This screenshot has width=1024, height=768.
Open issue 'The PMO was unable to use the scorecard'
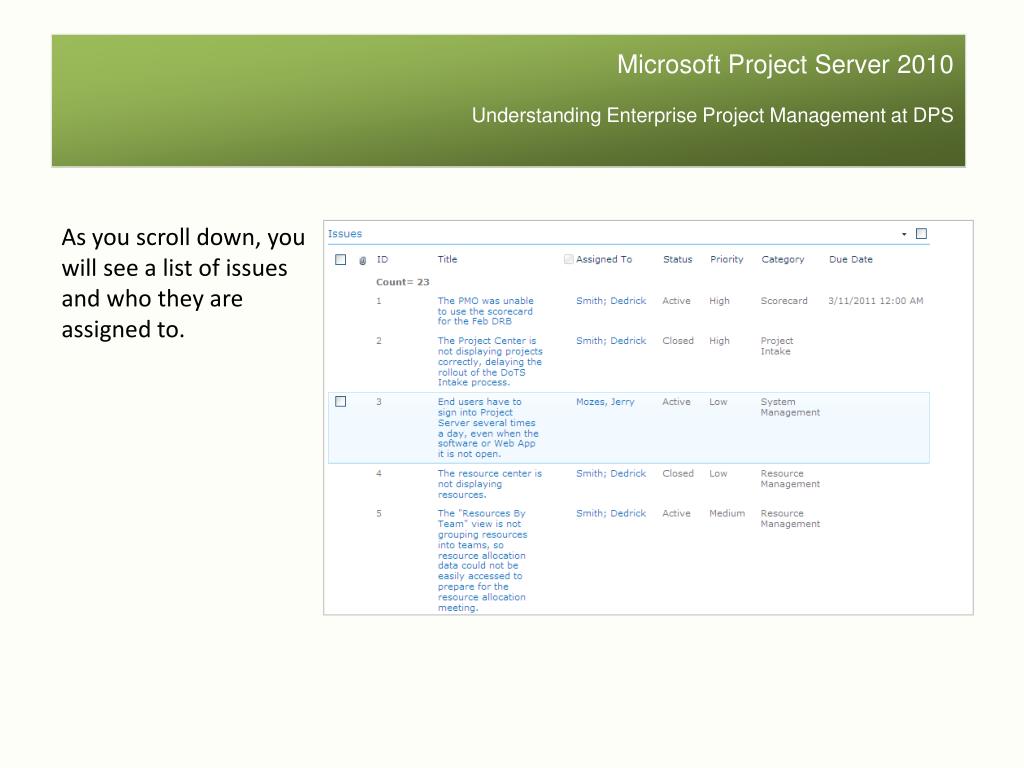tap(486, 311)
